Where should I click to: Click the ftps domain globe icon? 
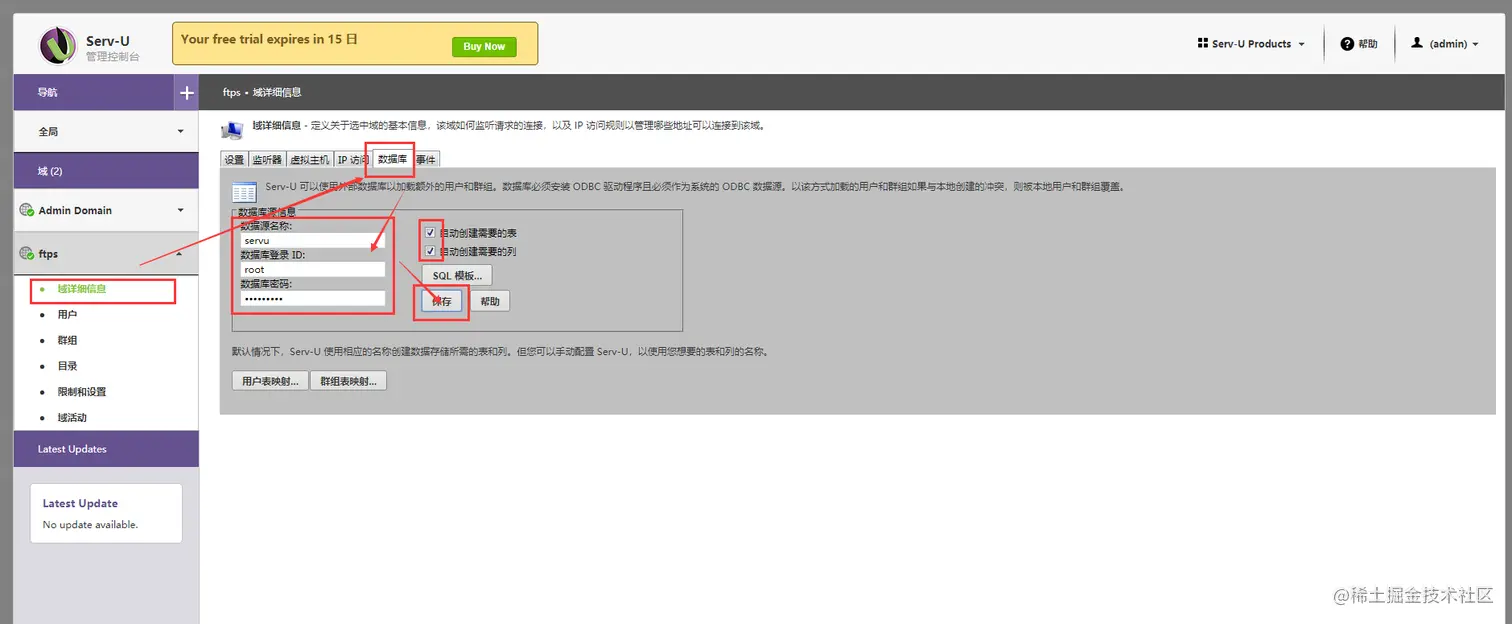27,254
